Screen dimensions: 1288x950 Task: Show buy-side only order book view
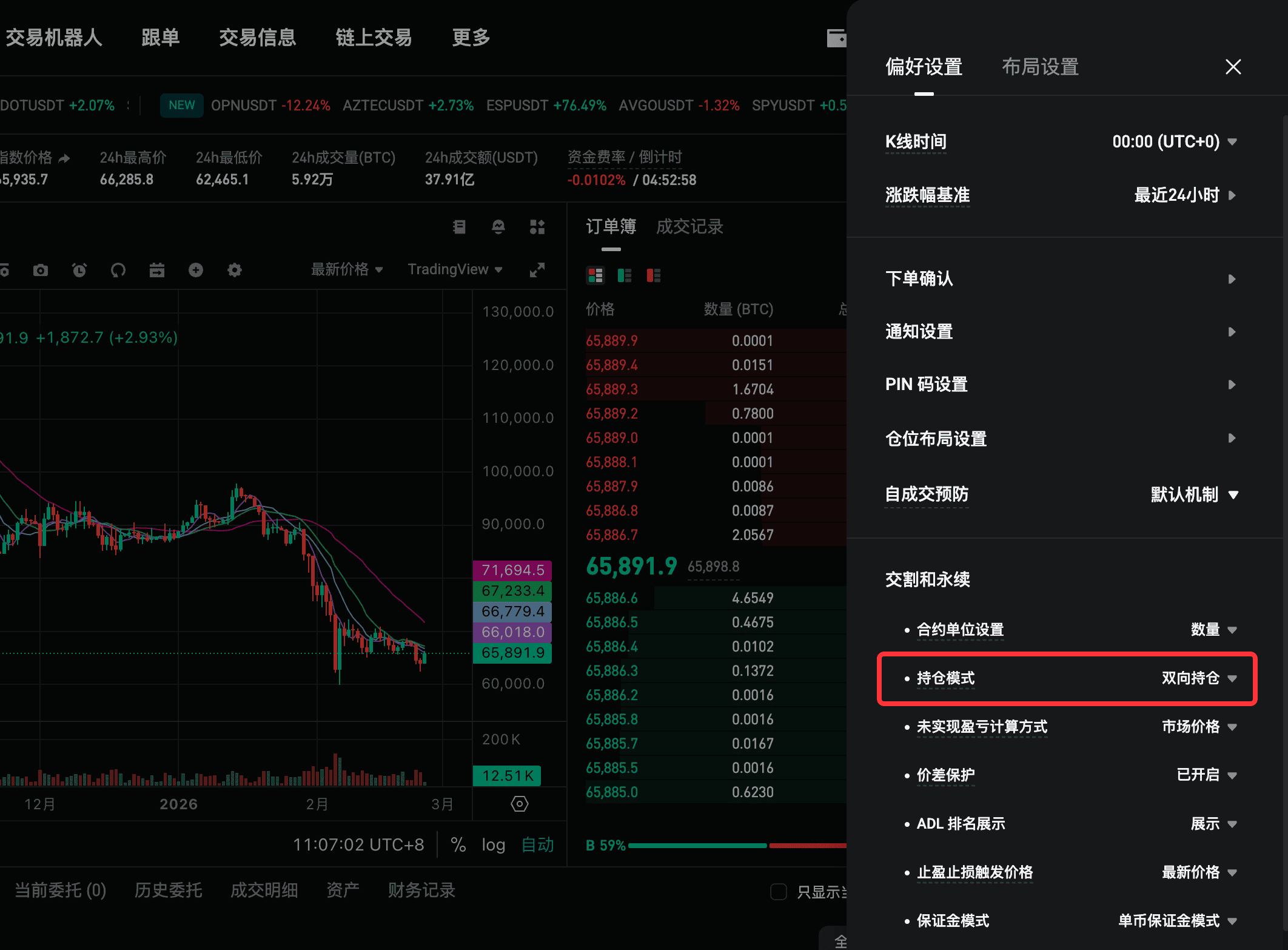pyautogui.click(x=623, y=275)
